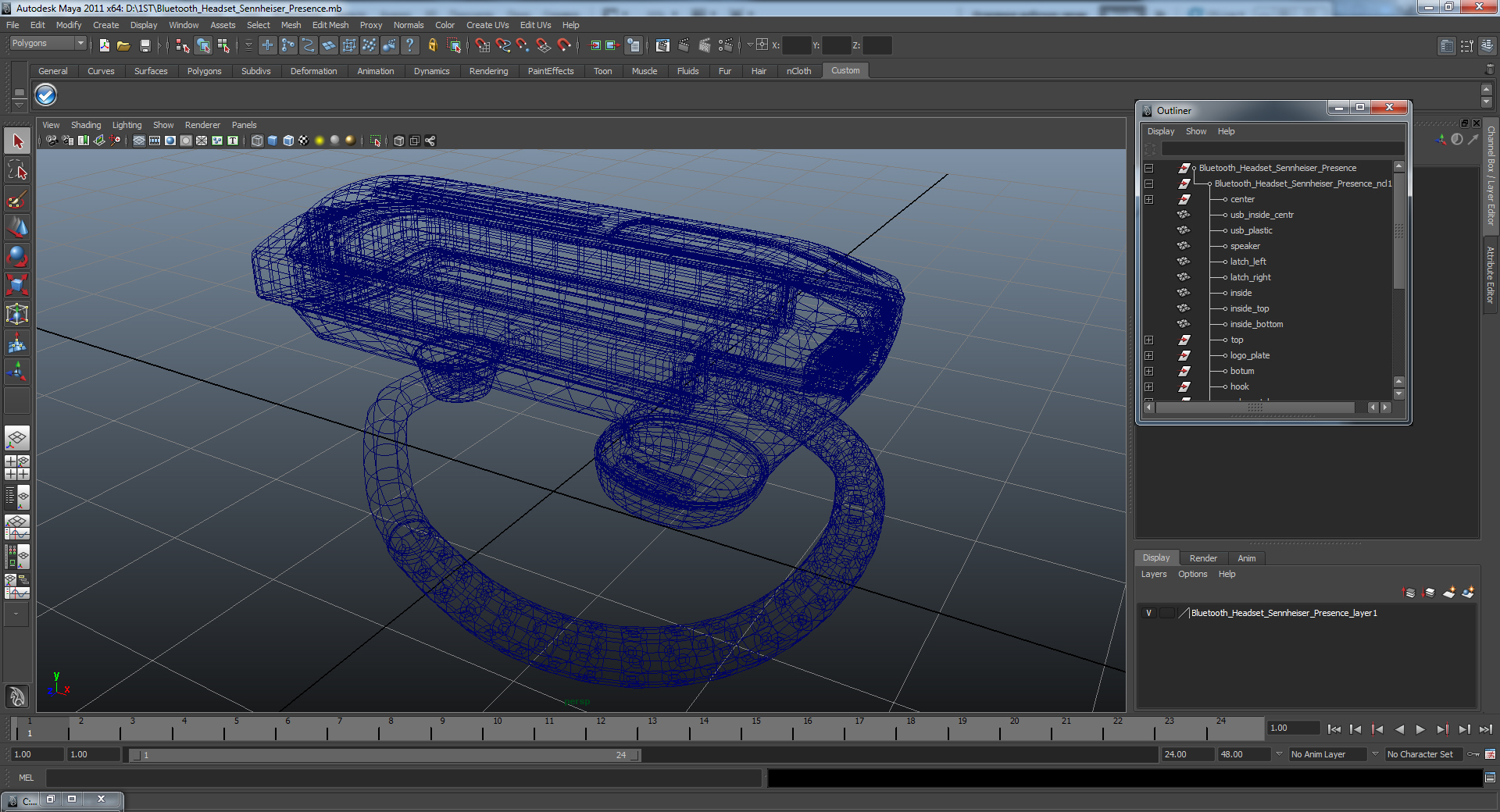Open layer editor Options menu
The height and width of the screenshot is (812, 1500).
[x=1193, y=574]
